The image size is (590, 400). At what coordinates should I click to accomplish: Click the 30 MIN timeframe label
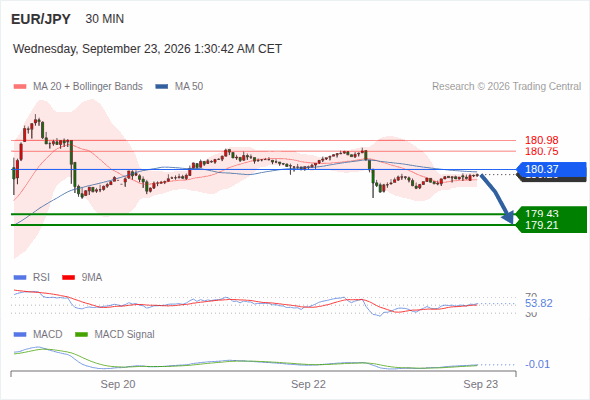pos(105,19)
